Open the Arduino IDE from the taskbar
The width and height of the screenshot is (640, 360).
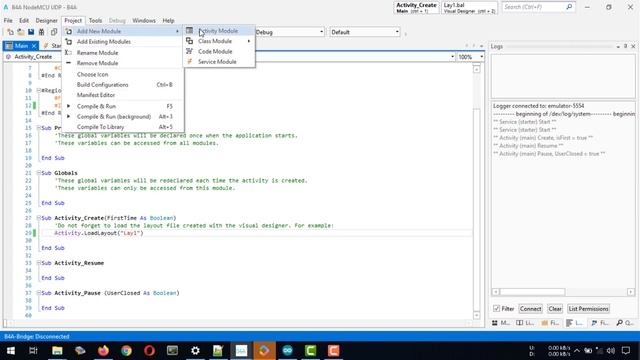point(287,351)
